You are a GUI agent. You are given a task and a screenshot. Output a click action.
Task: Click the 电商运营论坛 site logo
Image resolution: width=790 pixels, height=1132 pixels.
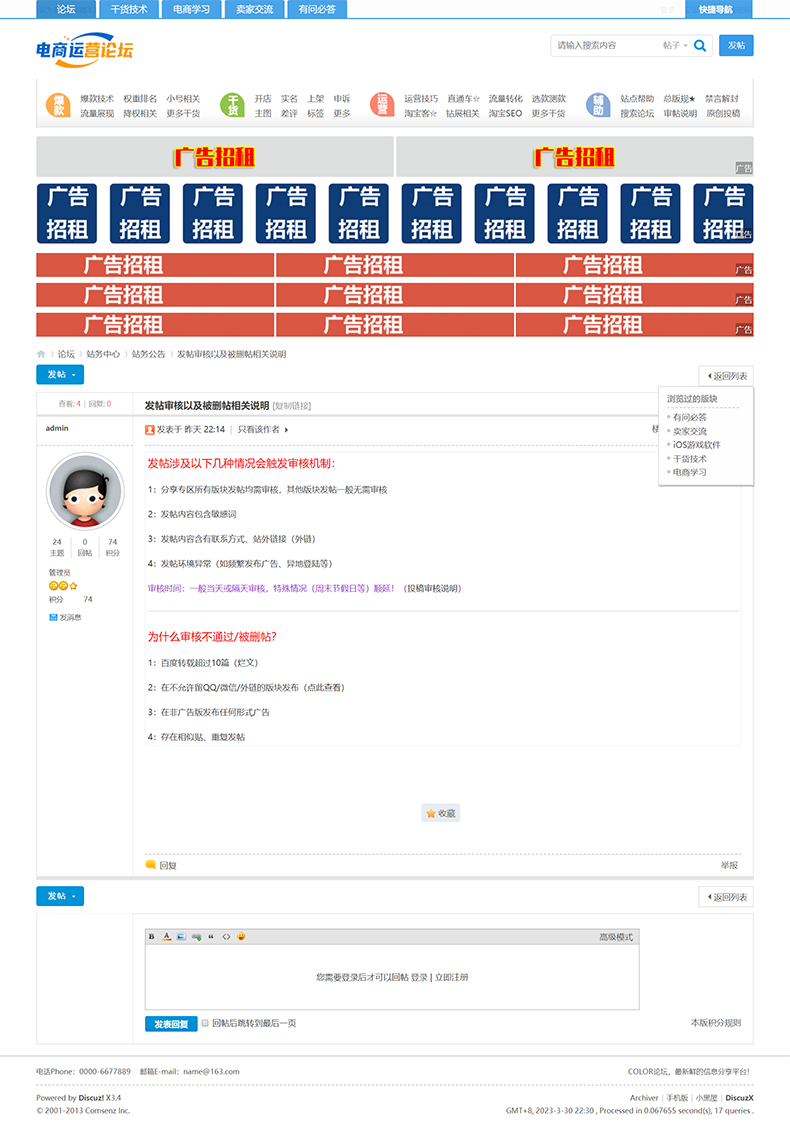pos(84,49)
